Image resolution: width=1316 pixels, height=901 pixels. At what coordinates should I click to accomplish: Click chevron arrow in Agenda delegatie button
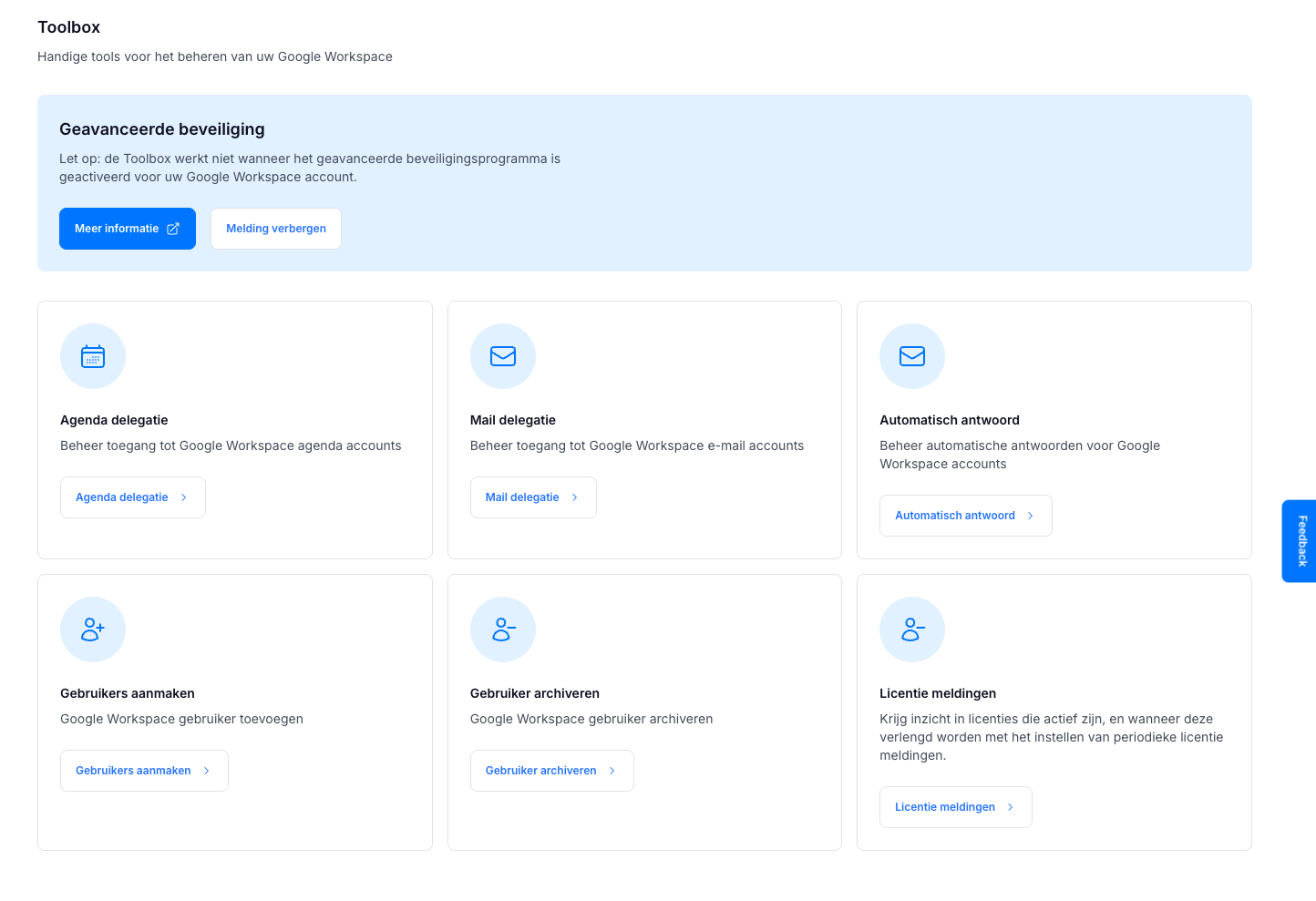184,497
